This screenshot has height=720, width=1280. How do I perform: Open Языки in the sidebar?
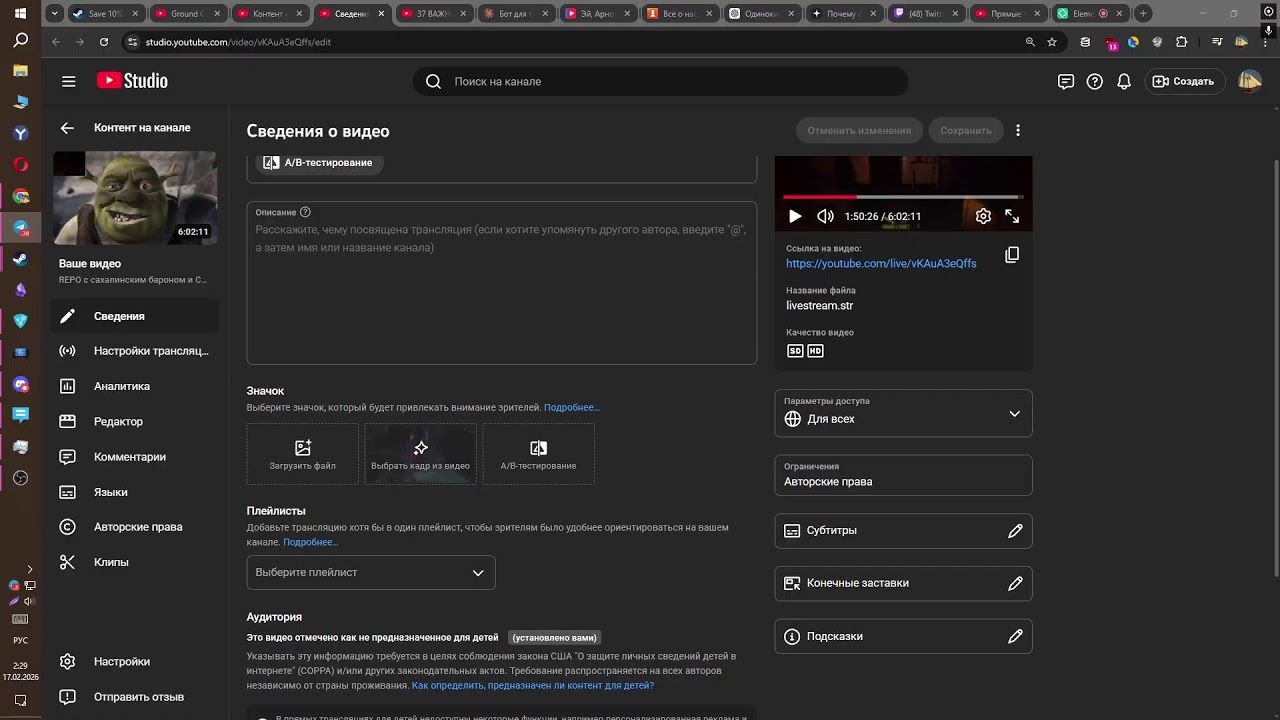click(x=134, y=492)
